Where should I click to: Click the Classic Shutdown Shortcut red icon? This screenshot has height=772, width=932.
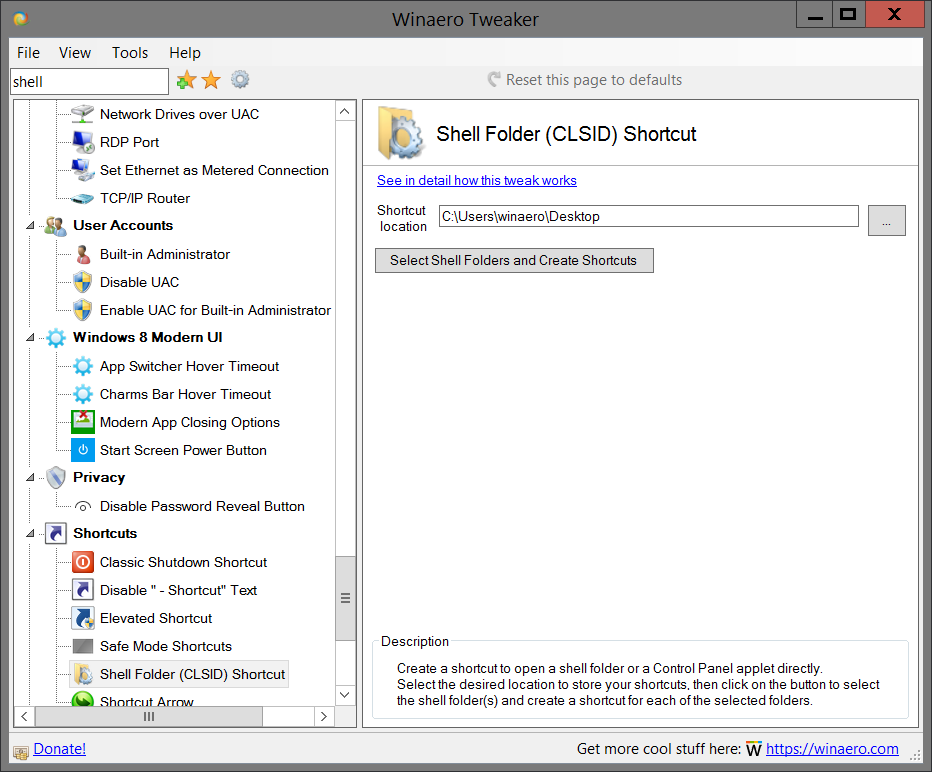click(x=83, y=562)
